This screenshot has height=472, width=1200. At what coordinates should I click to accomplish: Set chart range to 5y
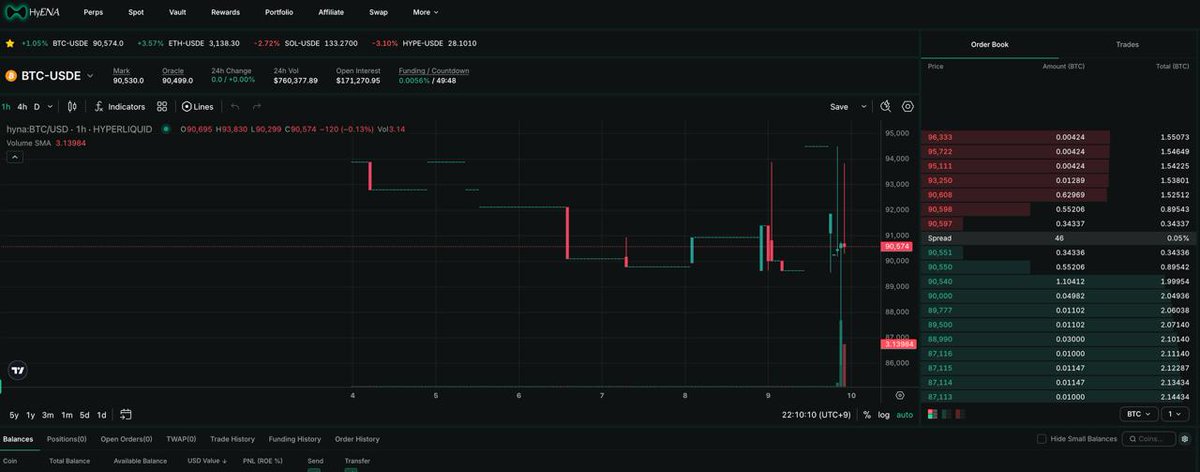pyautogui.click(x=14, y=415)
